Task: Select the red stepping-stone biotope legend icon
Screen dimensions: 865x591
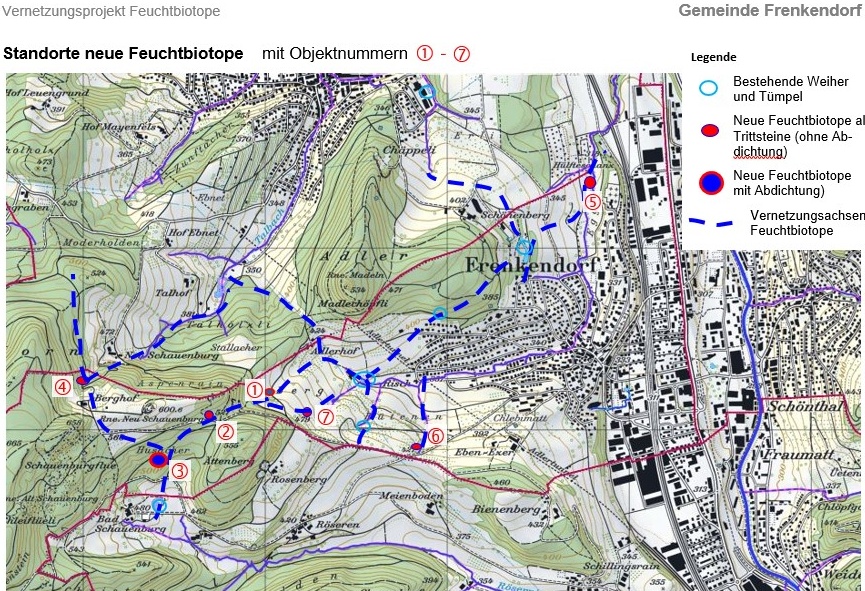Action: 708,130
